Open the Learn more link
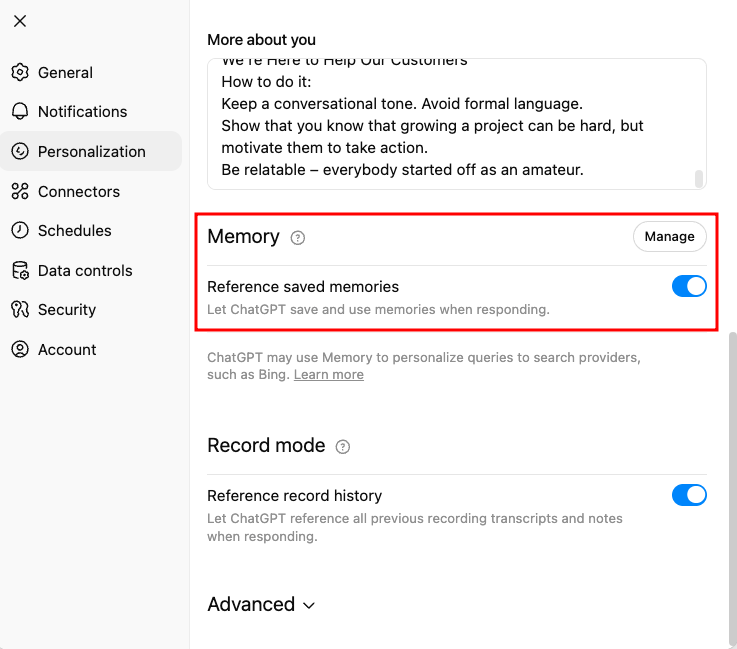The image size is (737, 649). click(x=328, y=375)
